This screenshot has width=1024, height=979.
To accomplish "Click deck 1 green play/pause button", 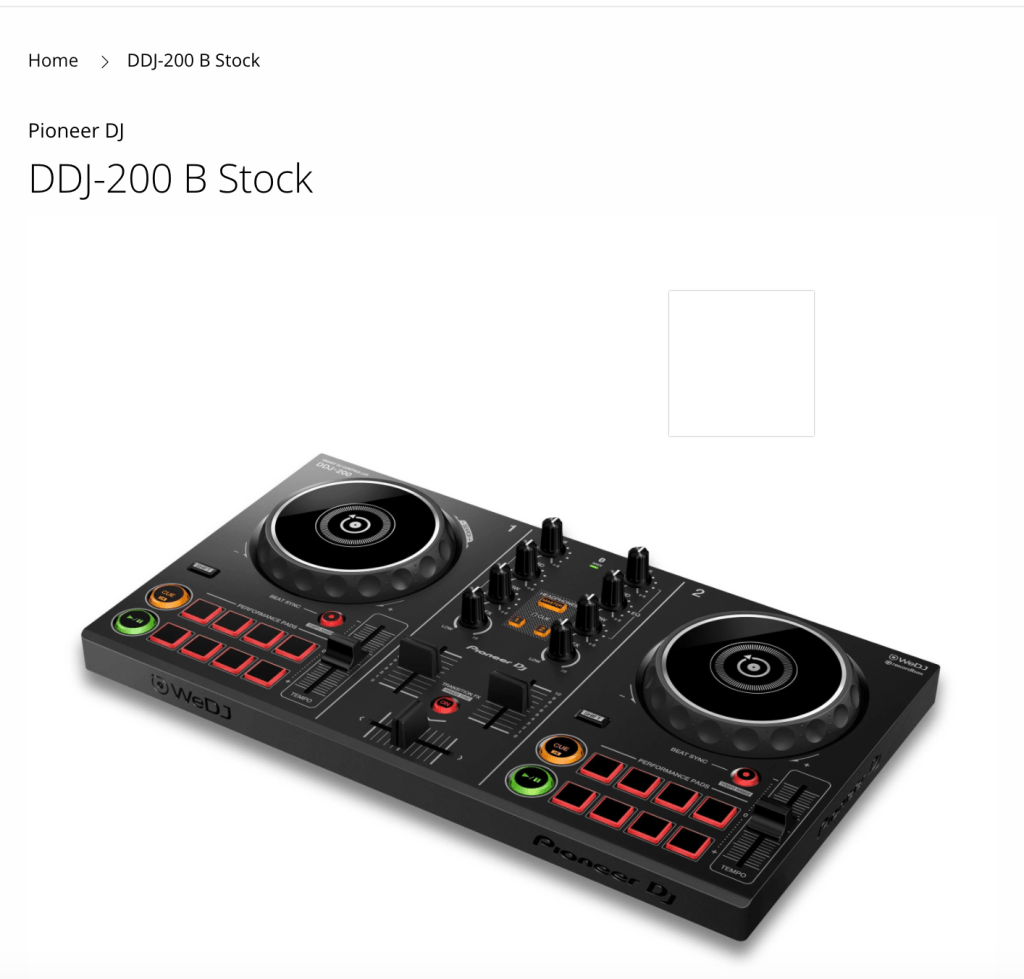I will pos(135,621).
